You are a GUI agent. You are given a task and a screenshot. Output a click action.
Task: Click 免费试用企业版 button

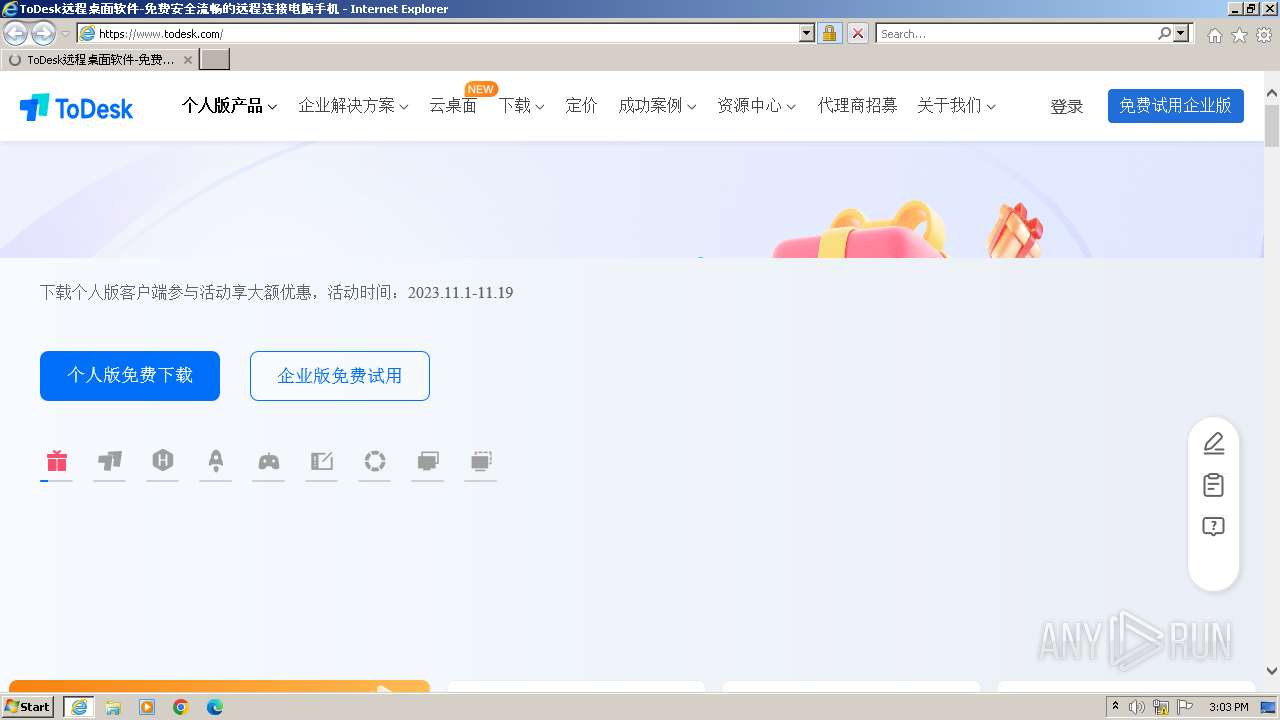click(x=1175, y=106)
